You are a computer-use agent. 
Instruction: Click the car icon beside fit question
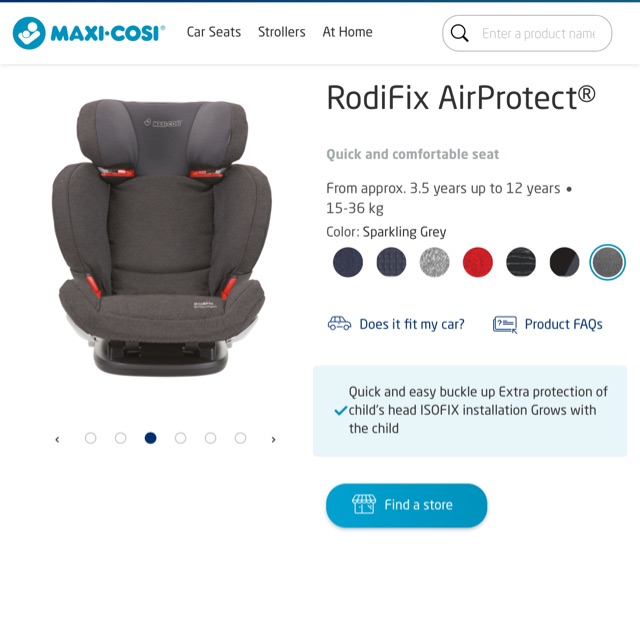[x=339, y=324]
